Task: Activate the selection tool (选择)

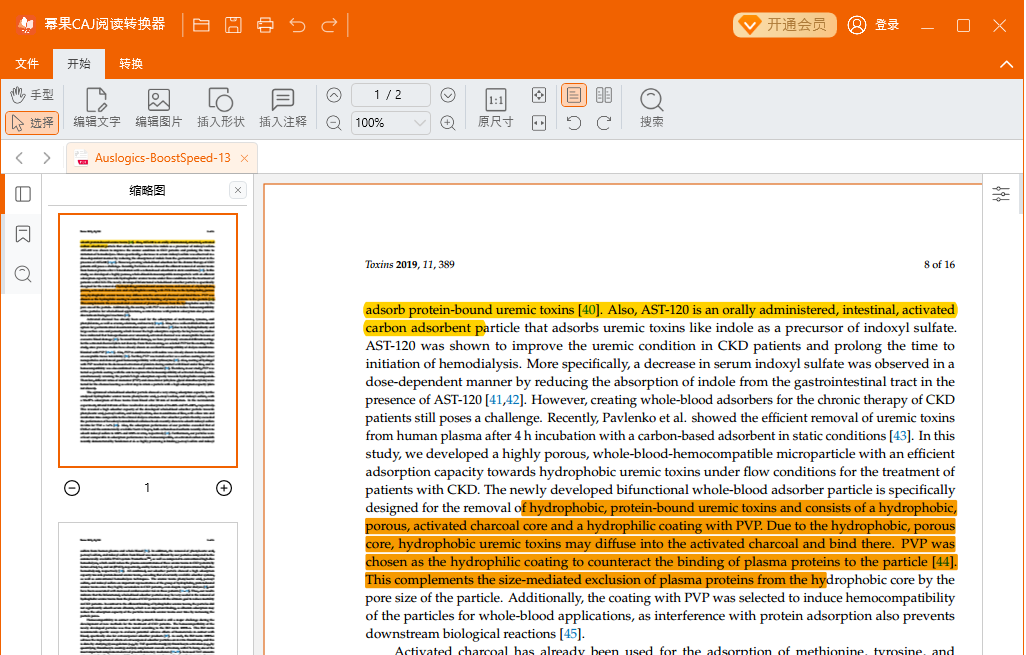Action: pos(31,123)
